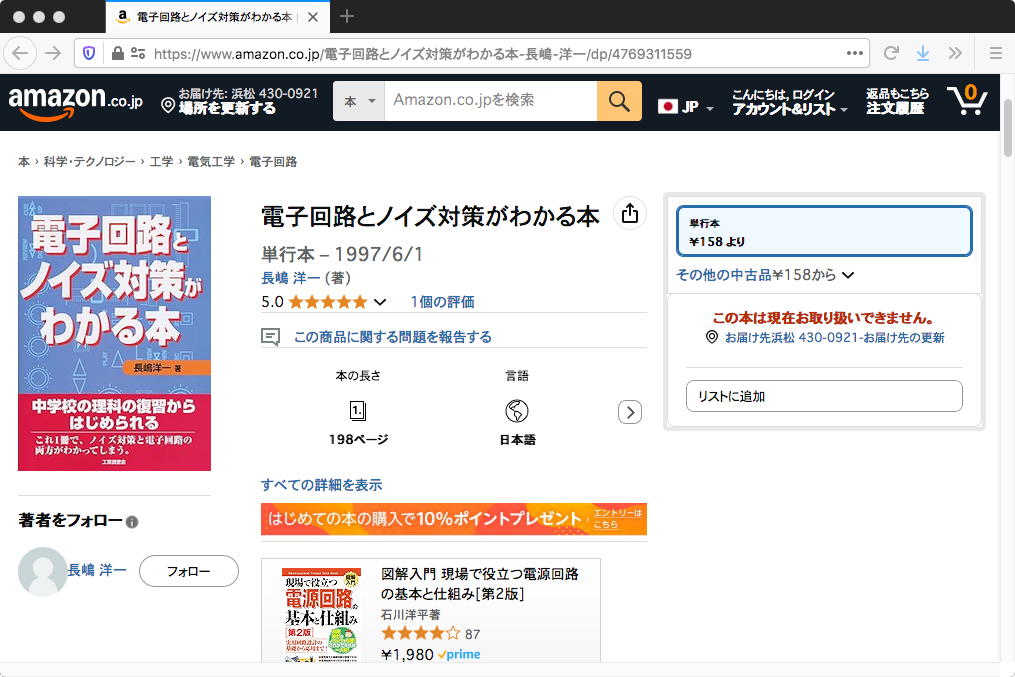Go to 返品もこちら 注文履歴
This screenshot has height=677, width=1015.
coord(897,102)
